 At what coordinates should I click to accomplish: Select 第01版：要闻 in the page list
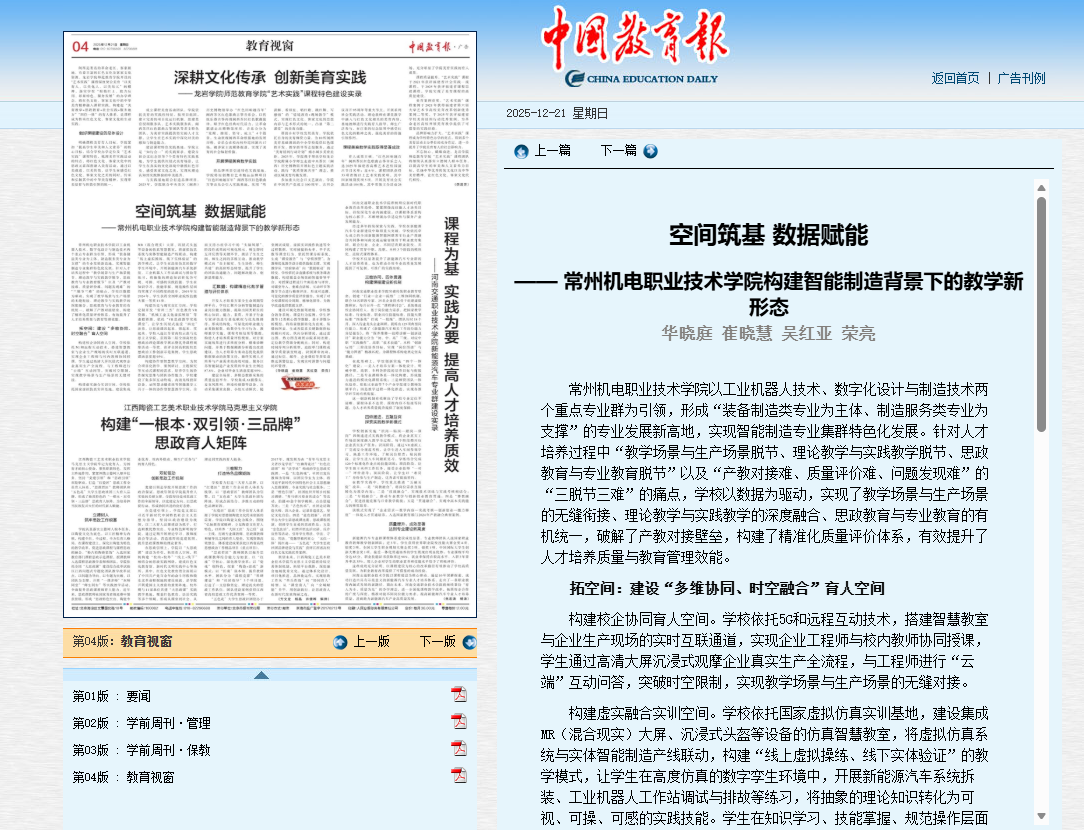pos(111,696)
